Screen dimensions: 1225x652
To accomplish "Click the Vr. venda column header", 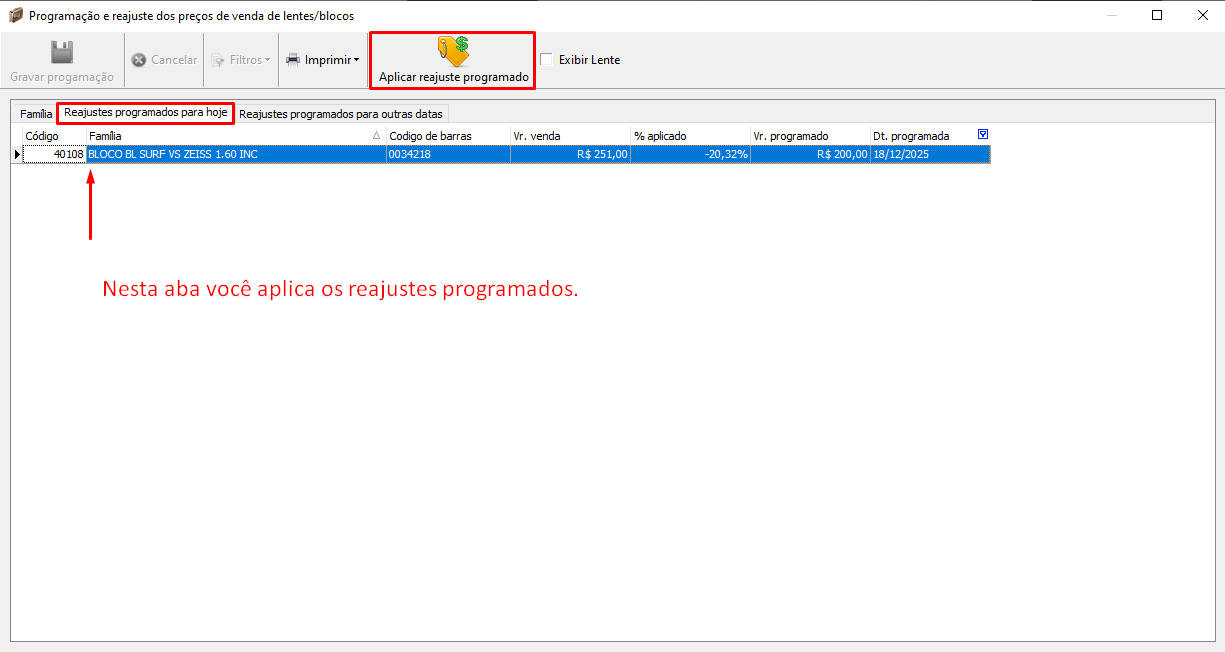I will 570,136.
